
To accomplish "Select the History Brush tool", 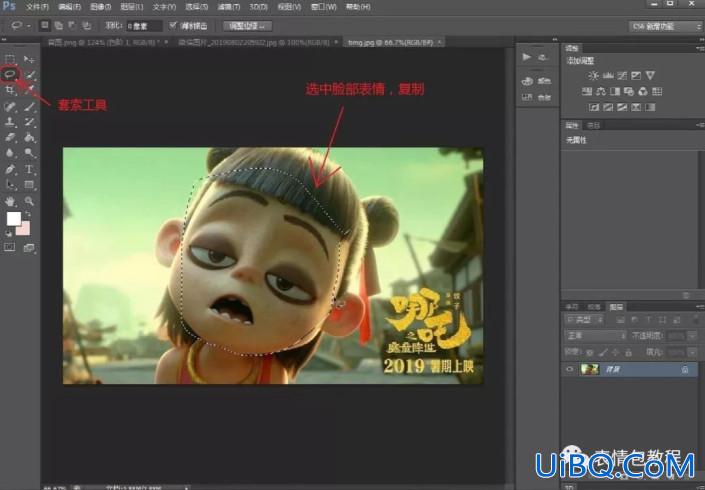I will coord(29,122).
